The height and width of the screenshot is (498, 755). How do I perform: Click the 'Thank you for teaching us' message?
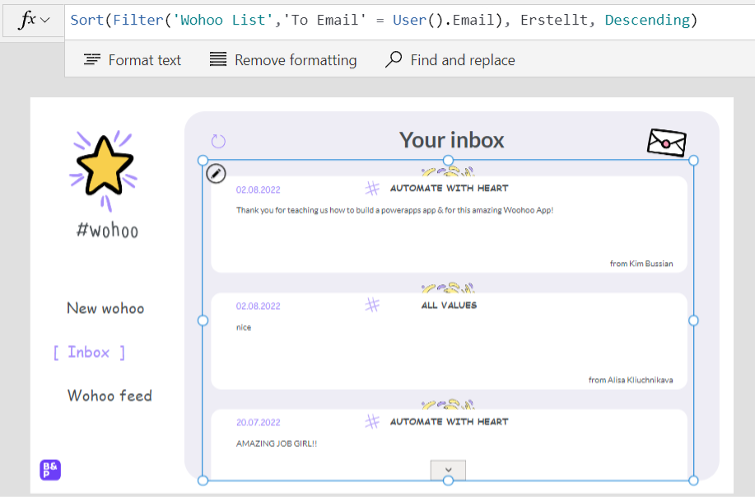pyautogui.click(x=395, y=210)
